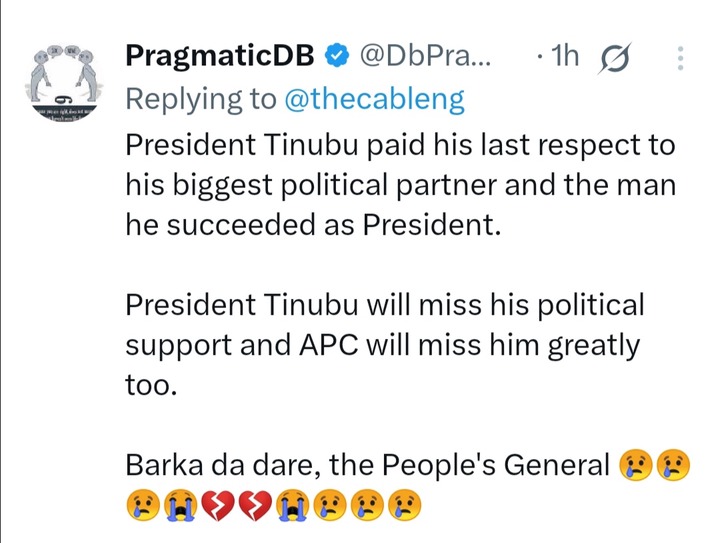Click the 'Replying to' label
This screenshot has width=720, height=543.
point(201,99)
